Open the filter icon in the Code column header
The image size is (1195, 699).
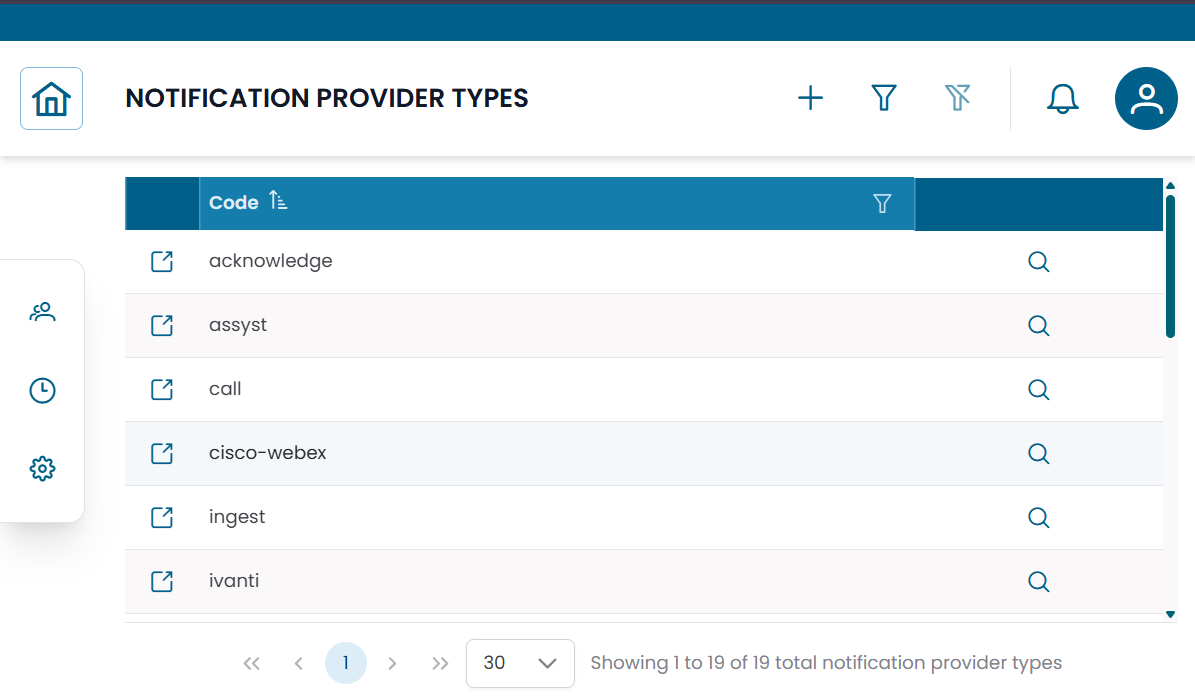882,203
